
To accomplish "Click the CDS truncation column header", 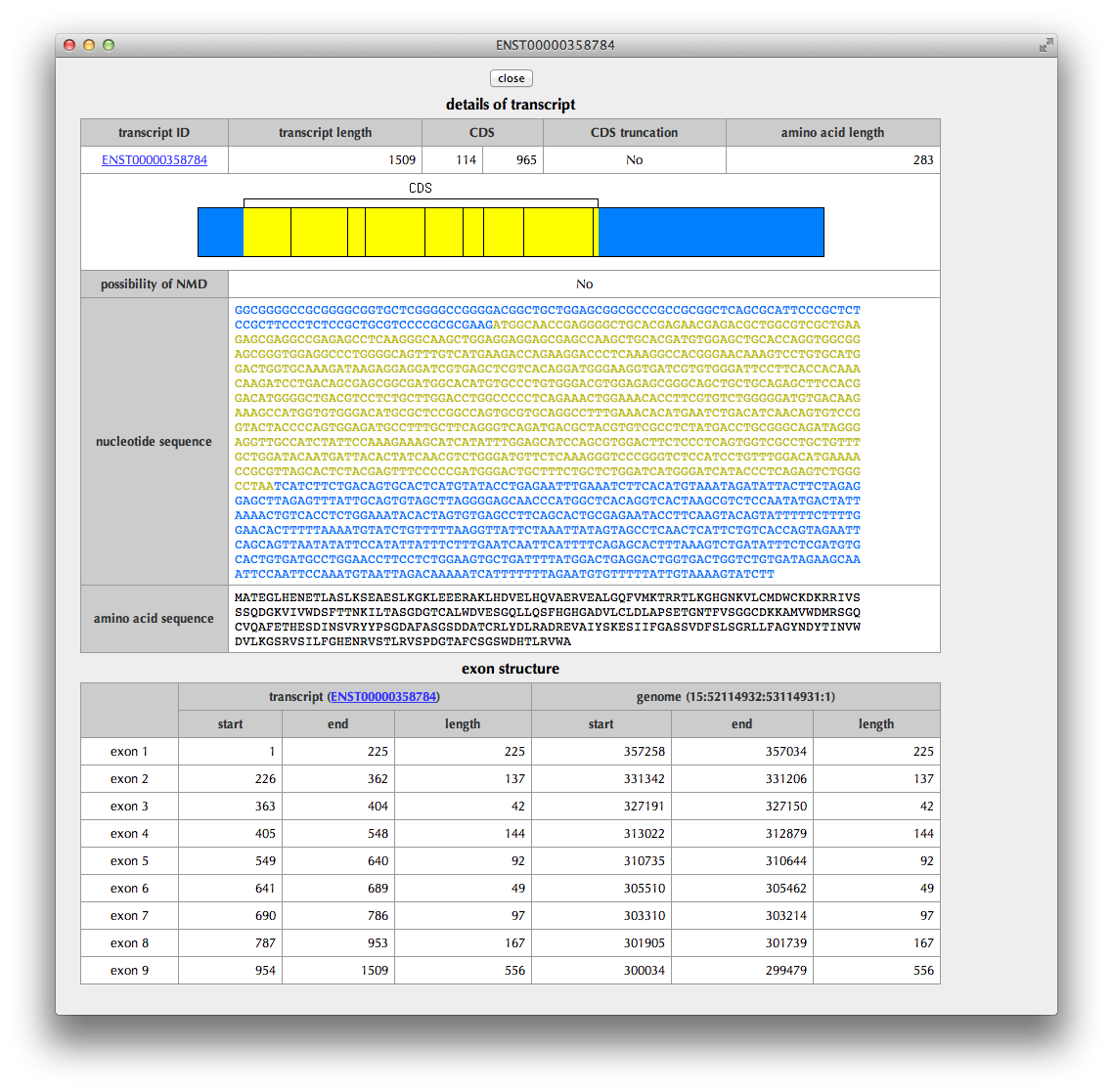I will click(634, 133).
